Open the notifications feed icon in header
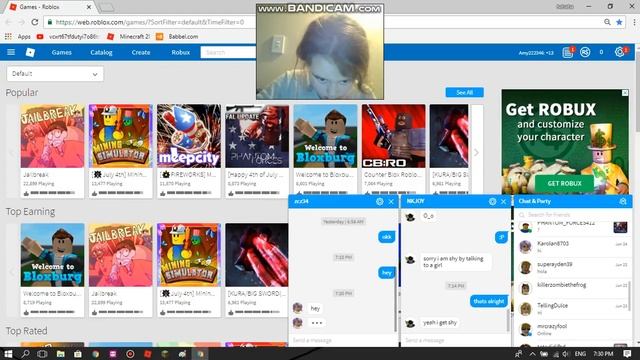The width and height of the screenshot is (640, 360). 568,52
